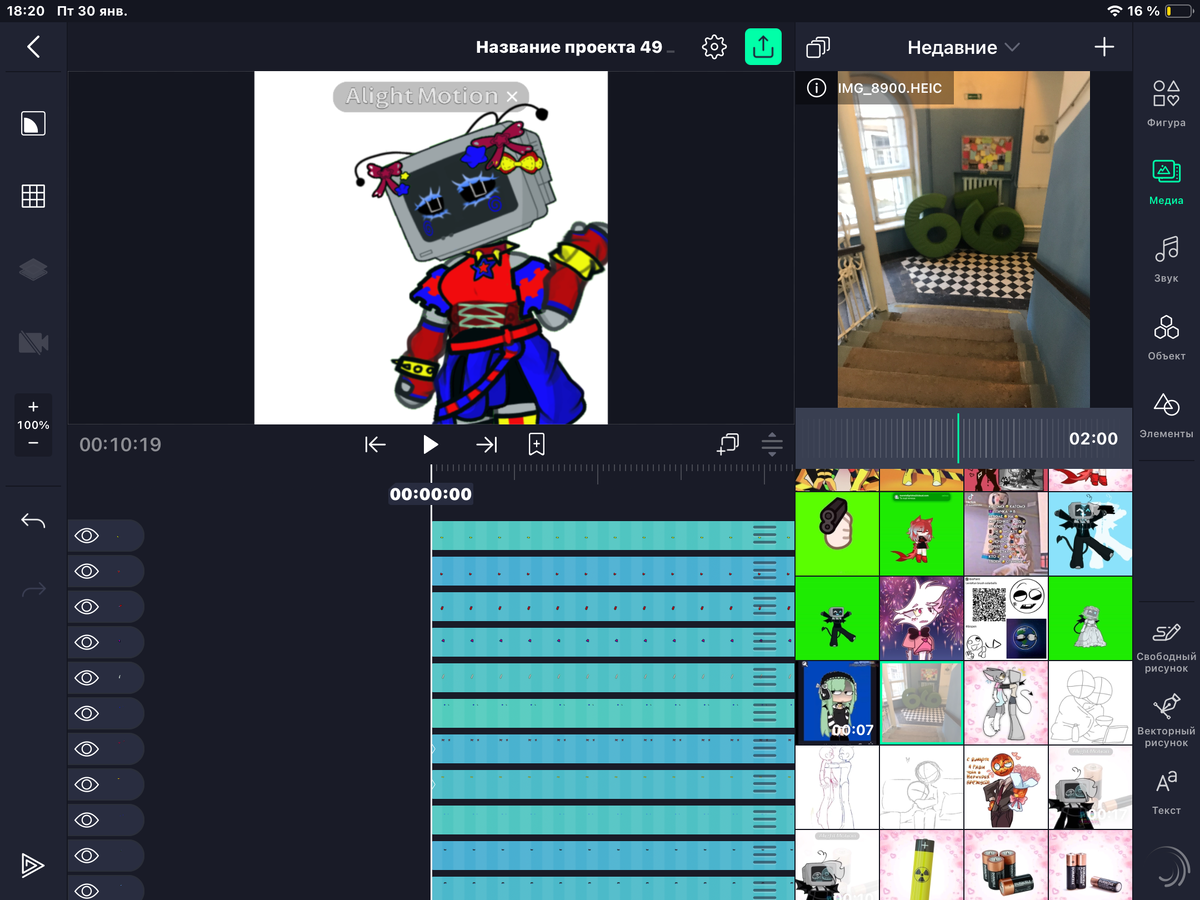The height and width of the screenshot is (900, 1200).
Task: Click the large IMG_8900 staircase preview image
Action: (x=964, y=240)
